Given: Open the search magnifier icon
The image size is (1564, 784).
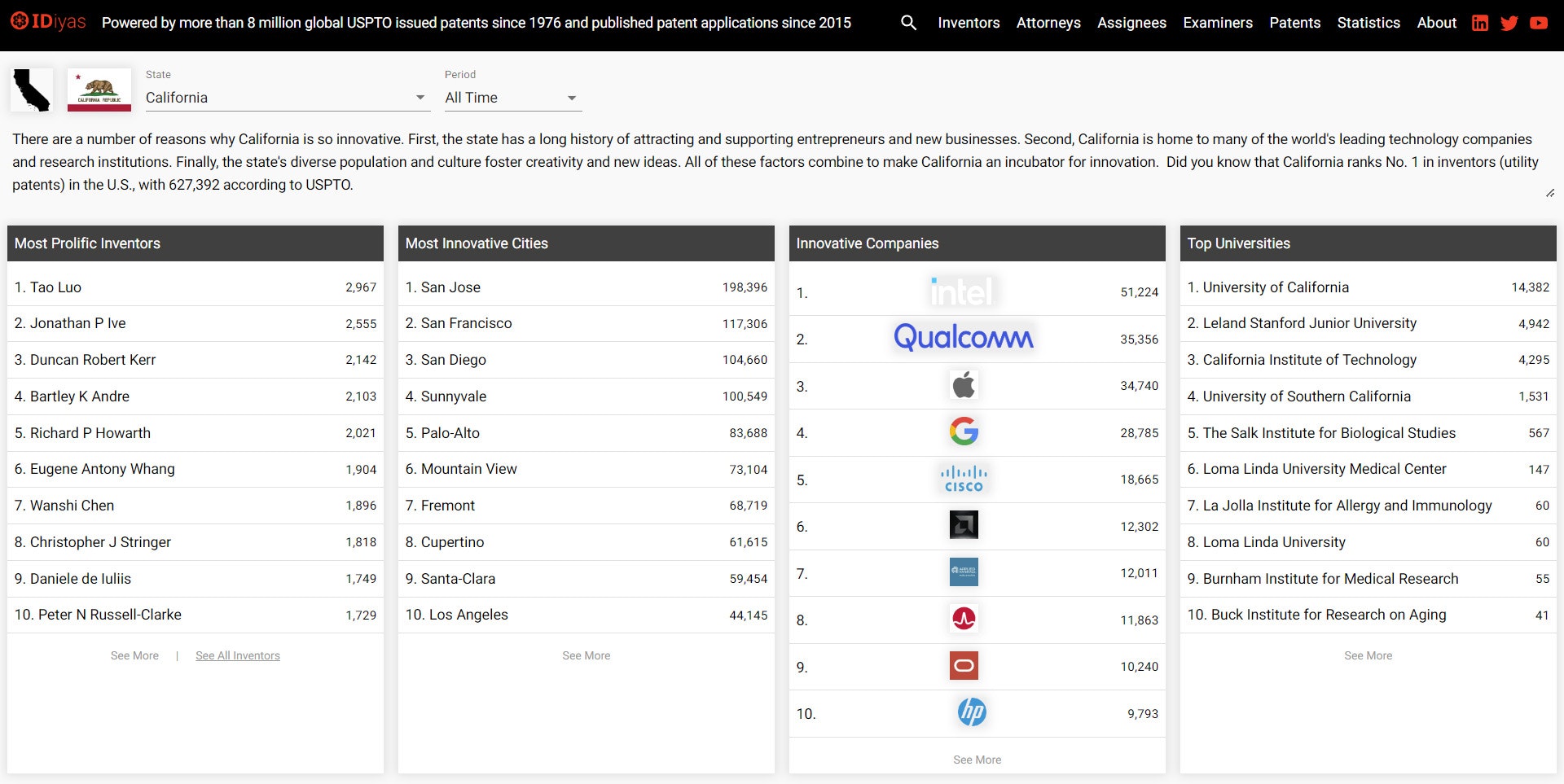Looking at the screenshot, I should point(908,23).
